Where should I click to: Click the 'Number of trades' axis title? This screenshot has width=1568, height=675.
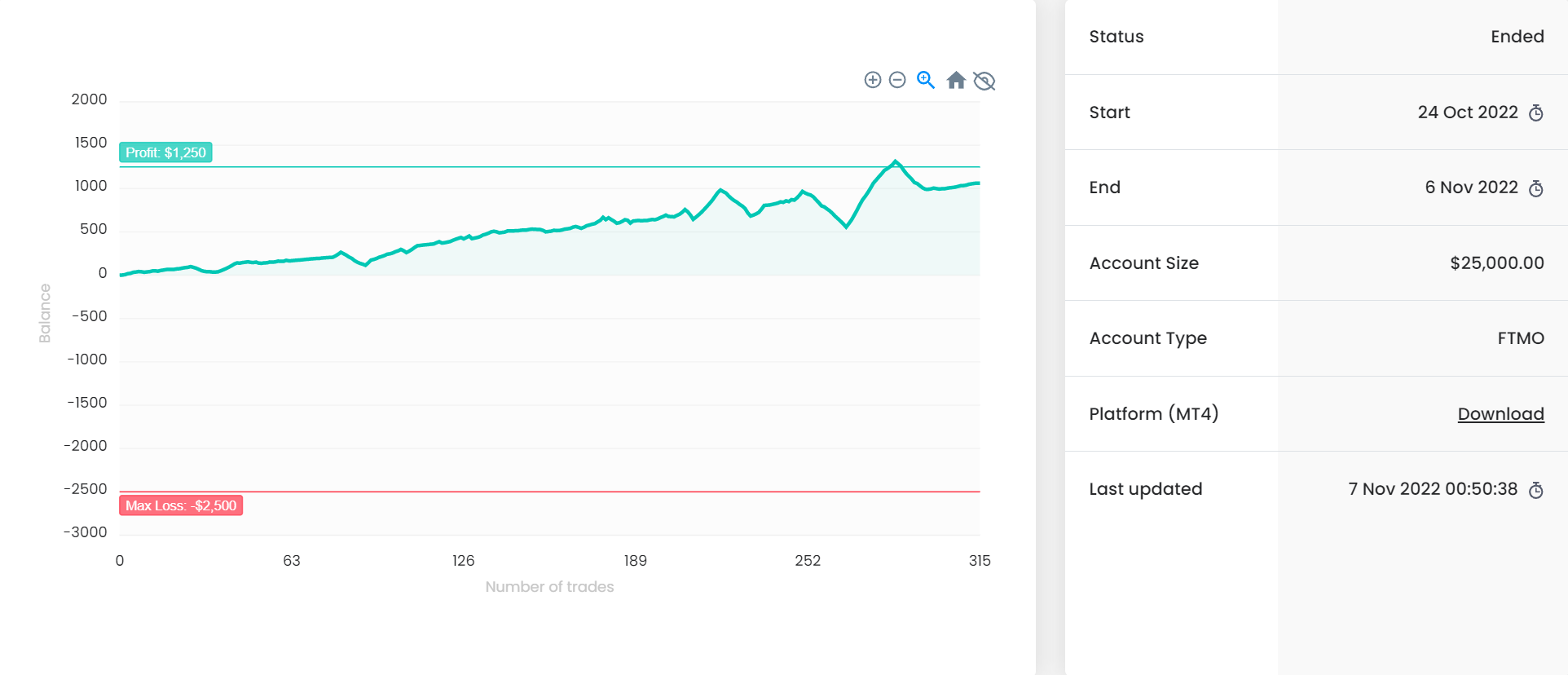[x=549, y=587]
